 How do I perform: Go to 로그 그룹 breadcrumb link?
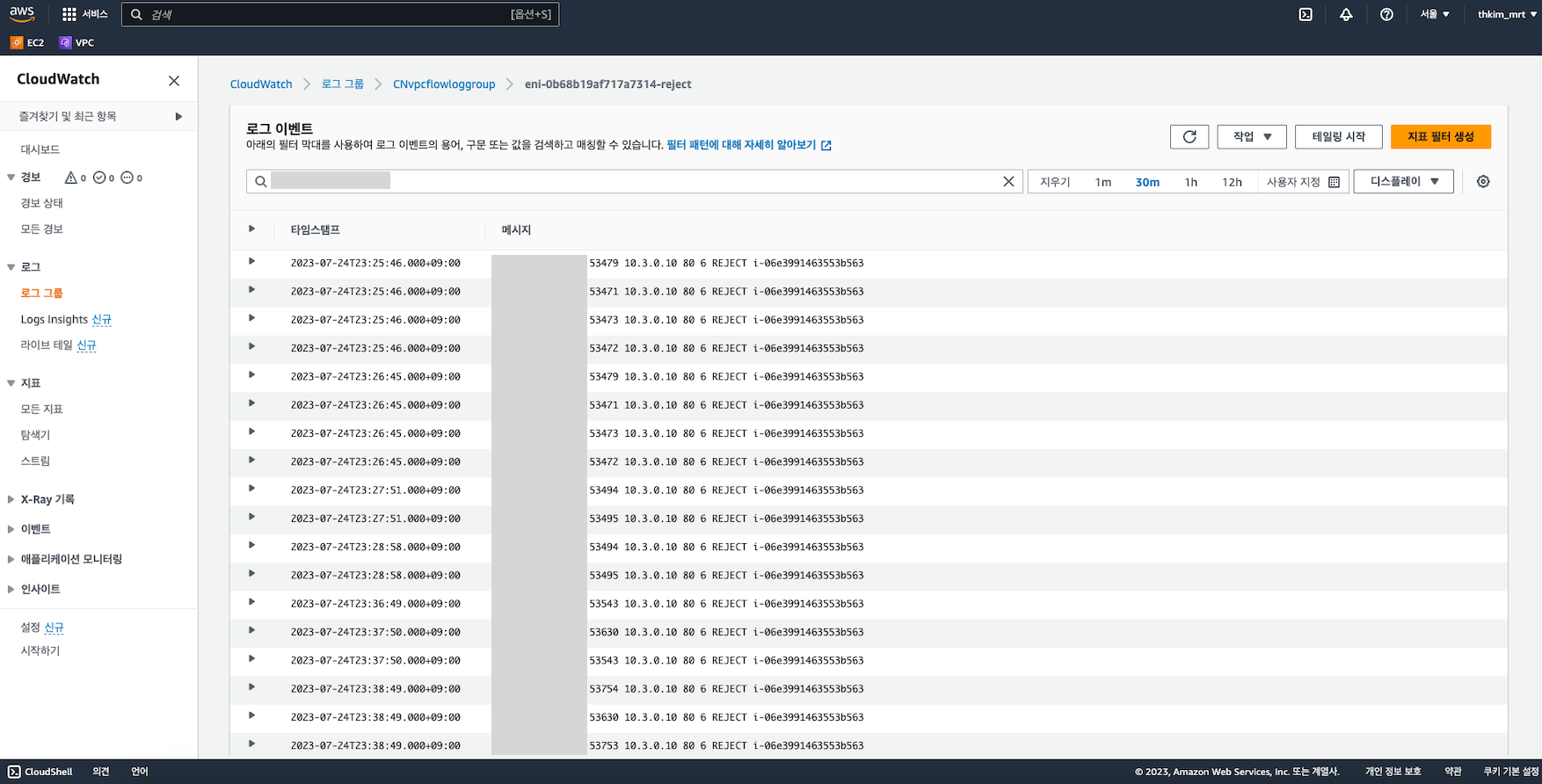click(x=343, y=84)
